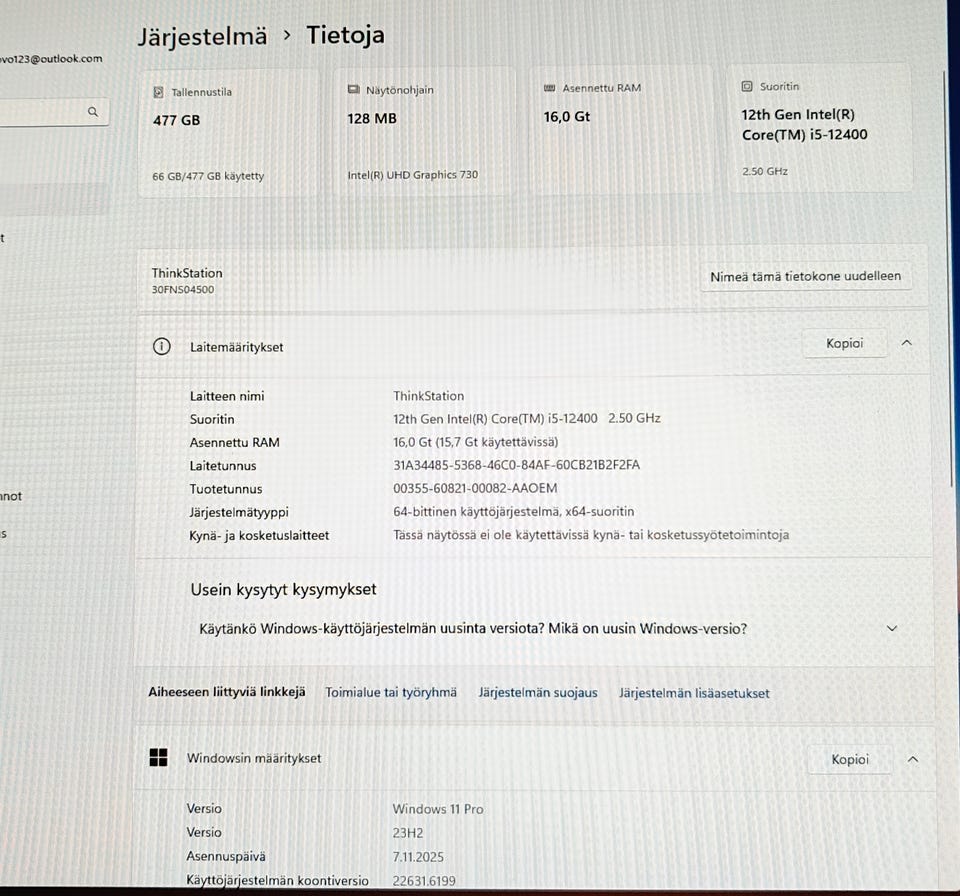Copy Windows specifications with Kopioi
960x896 pixels.
[x=850, y=759]
